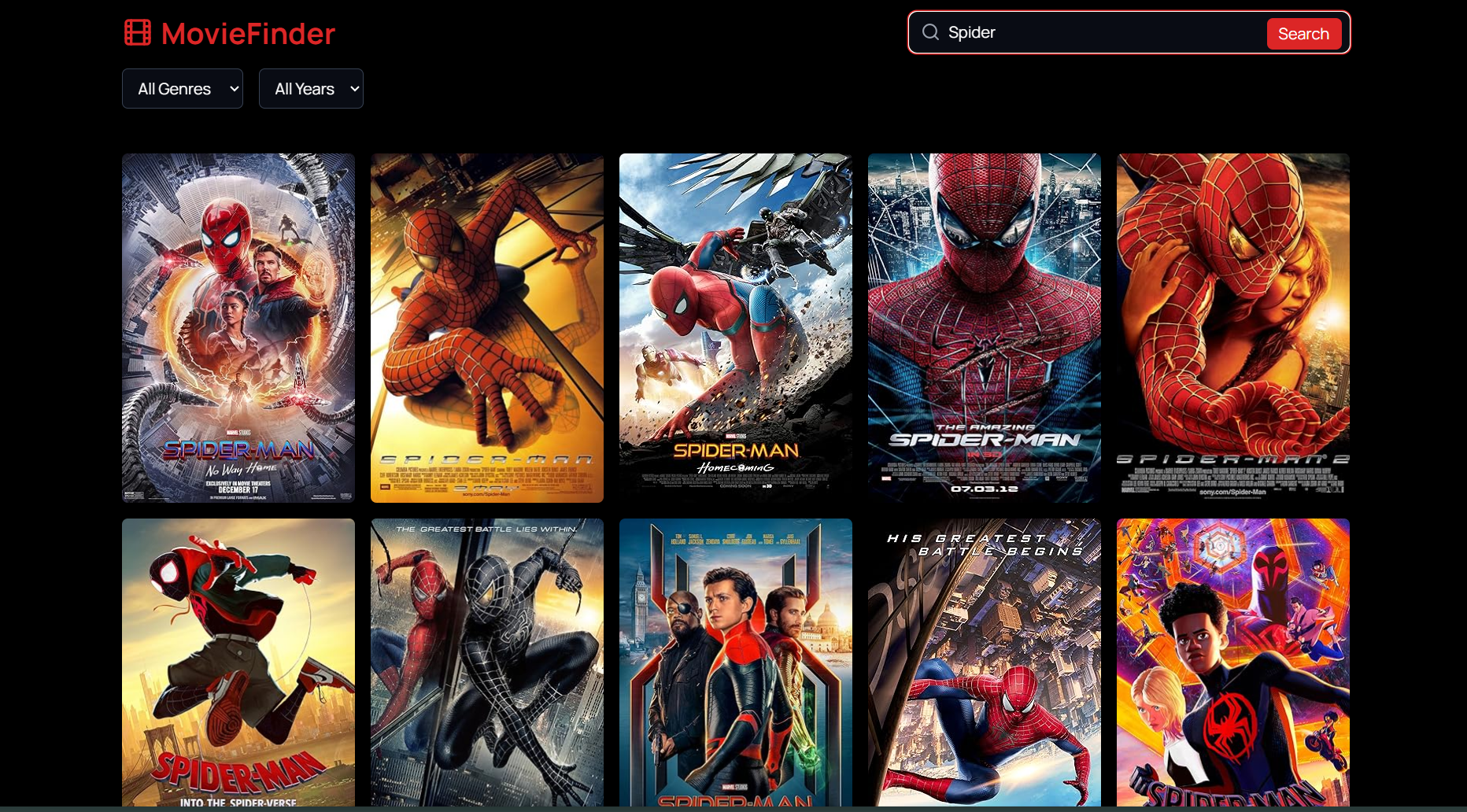Open the Spider-Man Homecoming poster
This screenshot has width=1467, height=812.
click(736, 328)
